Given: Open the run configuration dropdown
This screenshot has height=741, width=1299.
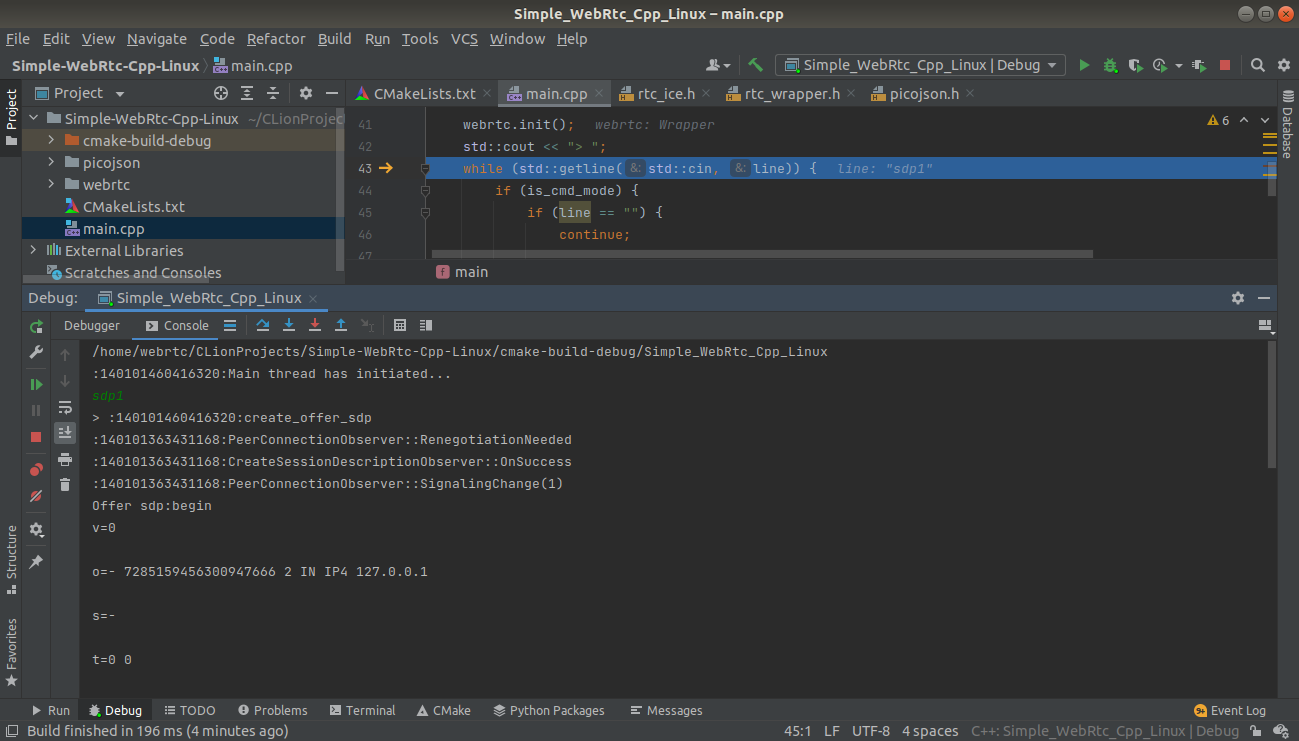Looking at the screenshot, I should (922, 65).
